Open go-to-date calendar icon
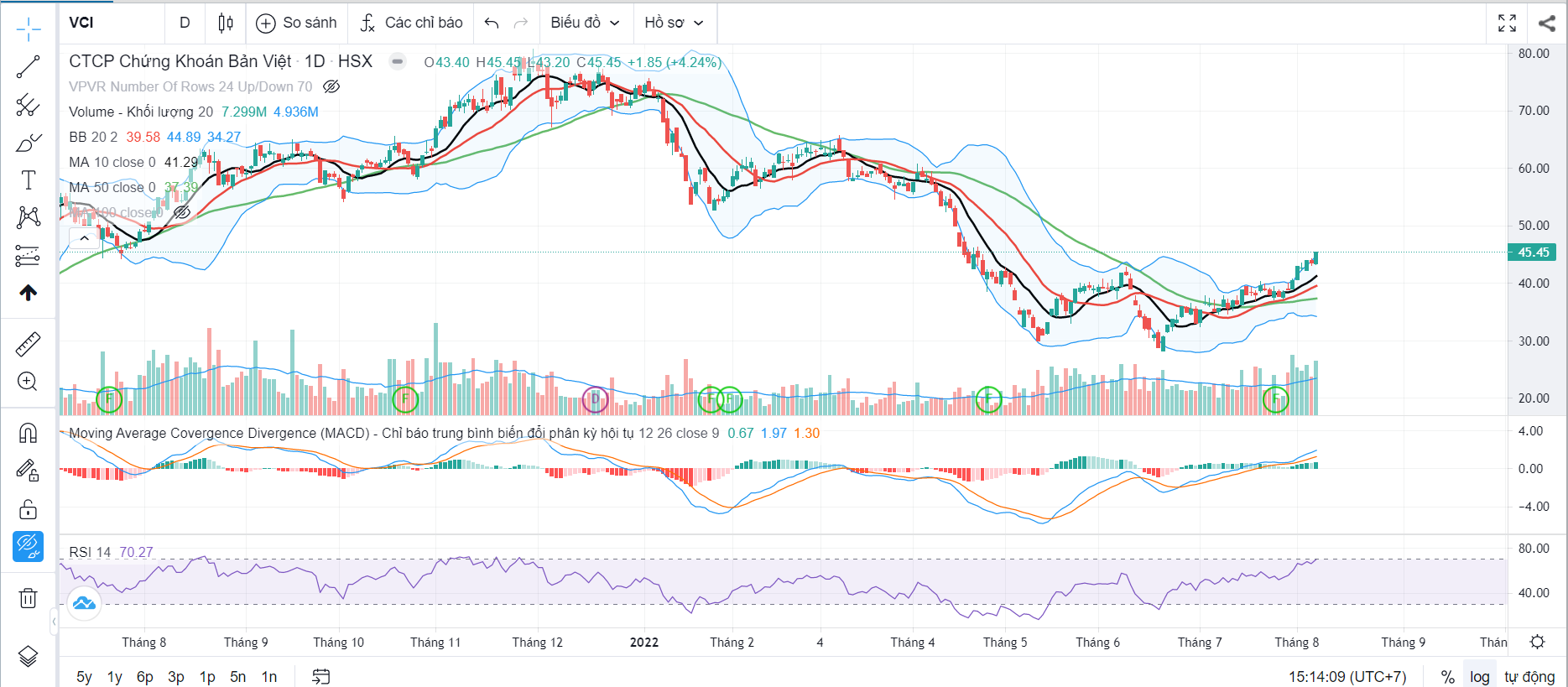Image resolution: width=1568 pixels, height=687 pixels. pyautogui.click(x=320, y=676)
